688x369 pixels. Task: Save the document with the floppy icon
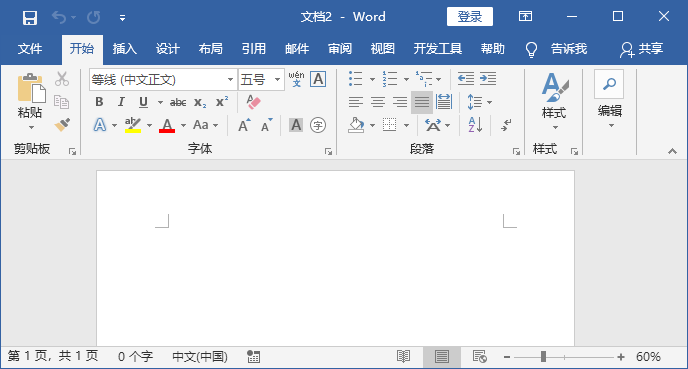coord(30,18)
